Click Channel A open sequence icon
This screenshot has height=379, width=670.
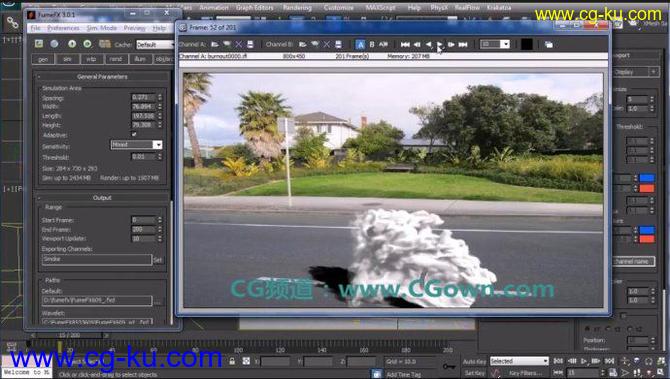227,44
